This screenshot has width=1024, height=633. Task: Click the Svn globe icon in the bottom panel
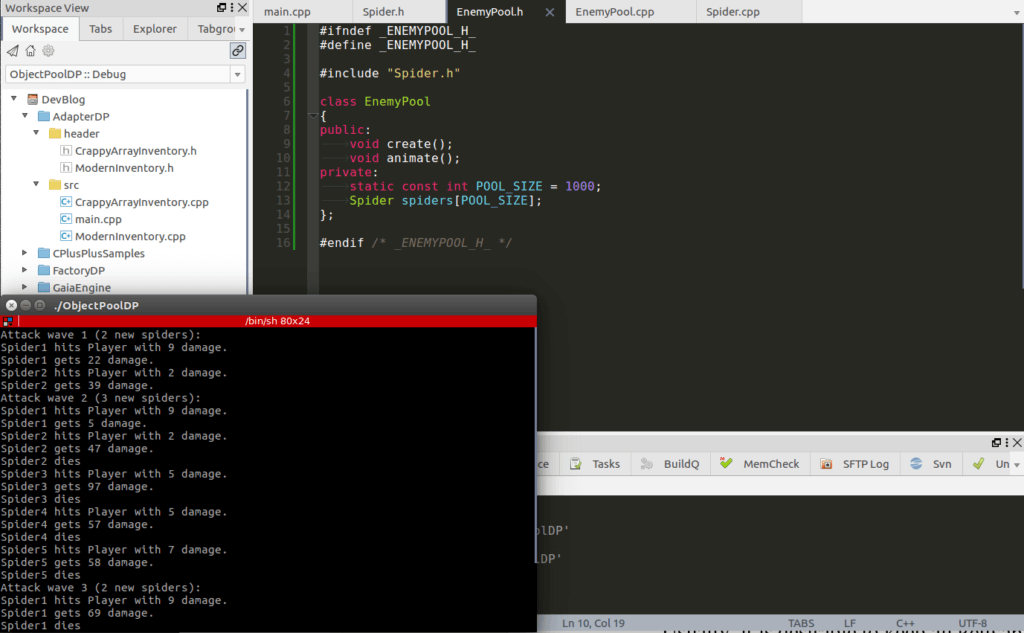coord(915,463)
